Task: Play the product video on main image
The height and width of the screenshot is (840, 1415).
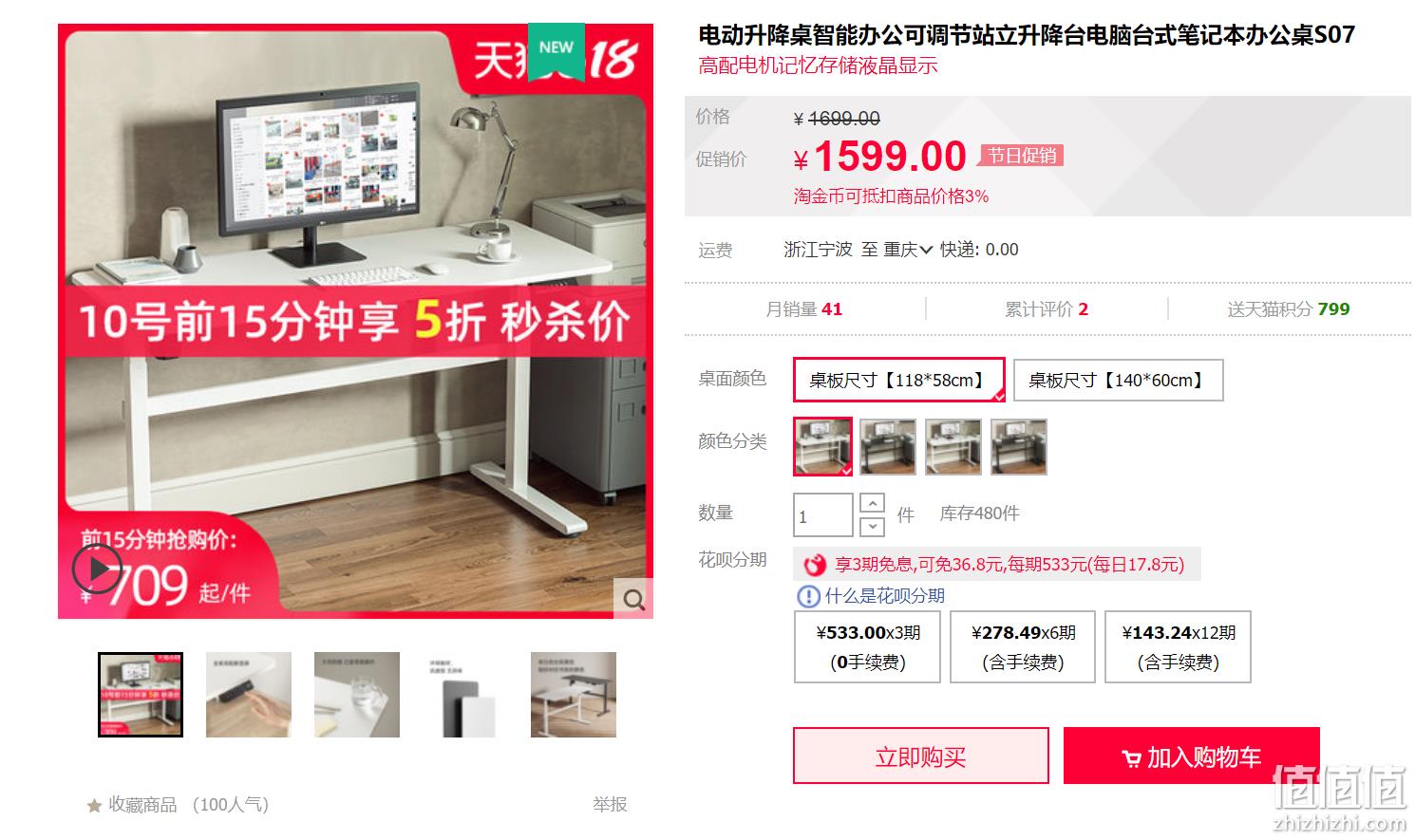Action: [x=97, y=569]
